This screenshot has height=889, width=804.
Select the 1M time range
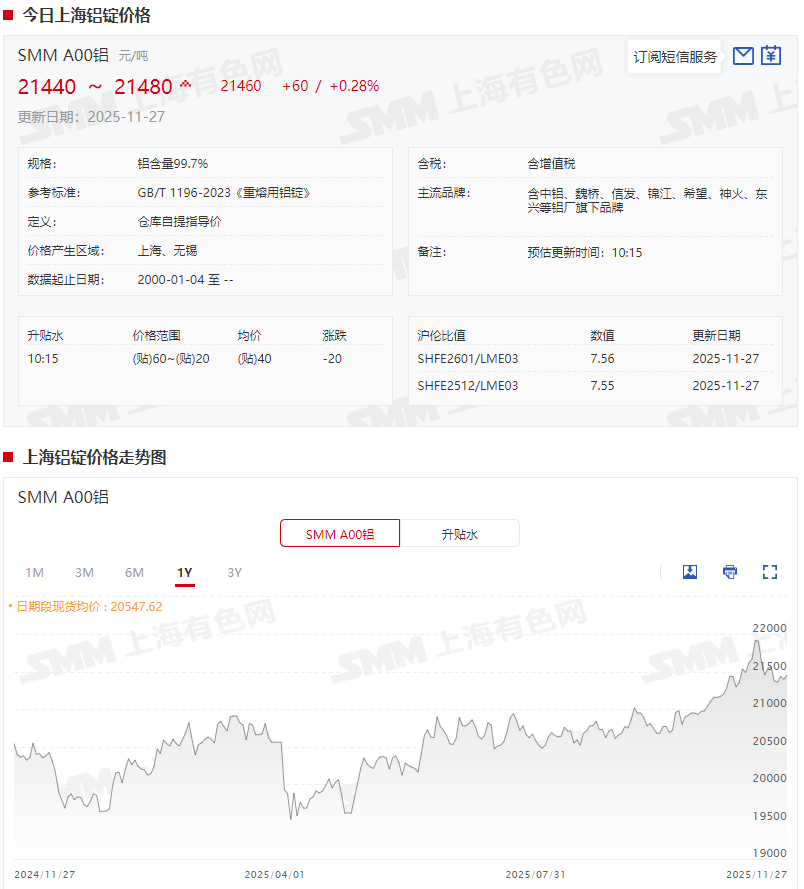pyautogui.click(x=35, y=573)
